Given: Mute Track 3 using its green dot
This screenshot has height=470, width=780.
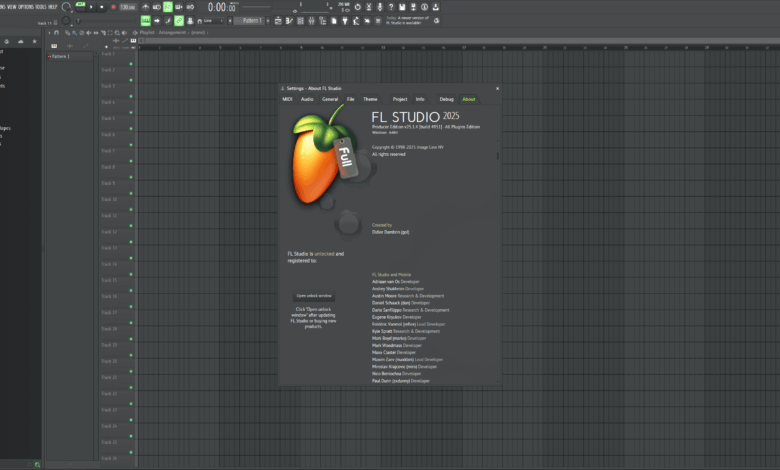Looking at the screenshot, I should point(131,96).
